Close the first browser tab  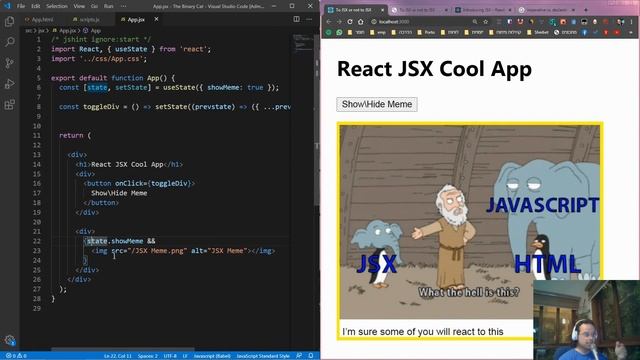click(x=382, y=10)
